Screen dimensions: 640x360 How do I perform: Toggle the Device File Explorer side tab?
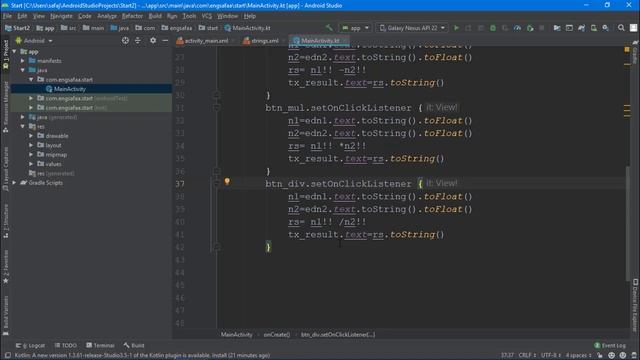(635, 305)
